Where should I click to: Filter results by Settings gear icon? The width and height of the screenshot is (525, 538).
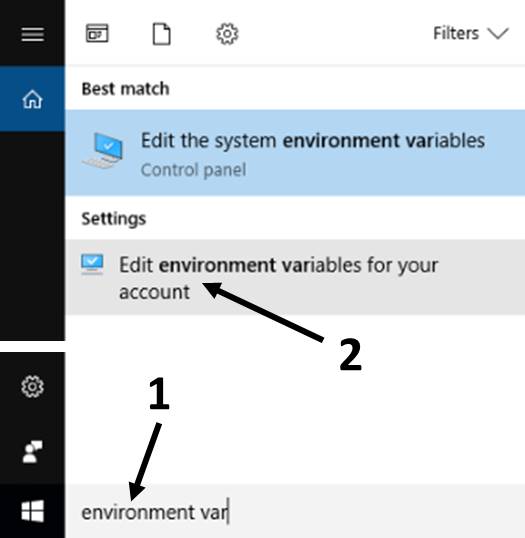227,34
